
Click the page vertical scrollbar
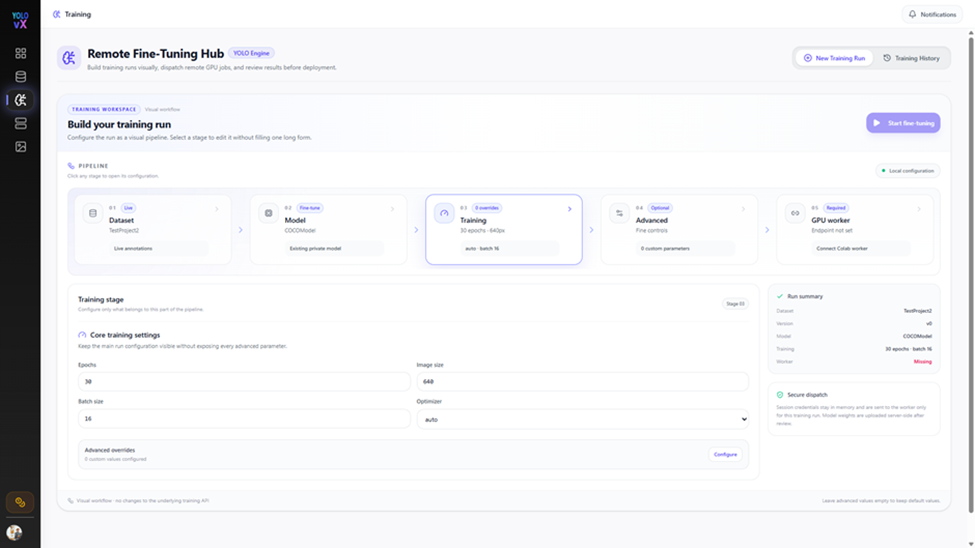pos(971,274)
